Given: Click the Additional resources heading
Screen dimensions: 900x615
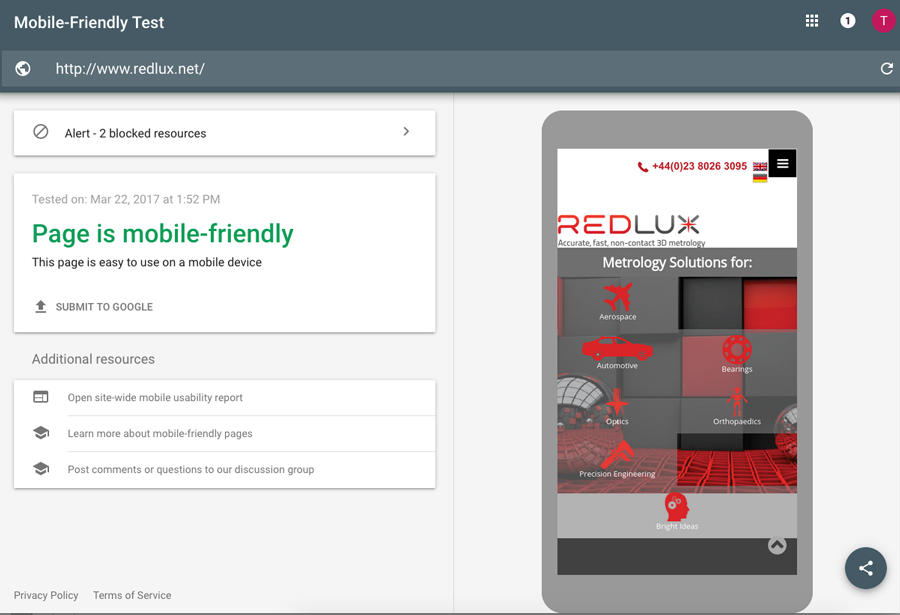Looking at the screenshot, I should (93, 359).
